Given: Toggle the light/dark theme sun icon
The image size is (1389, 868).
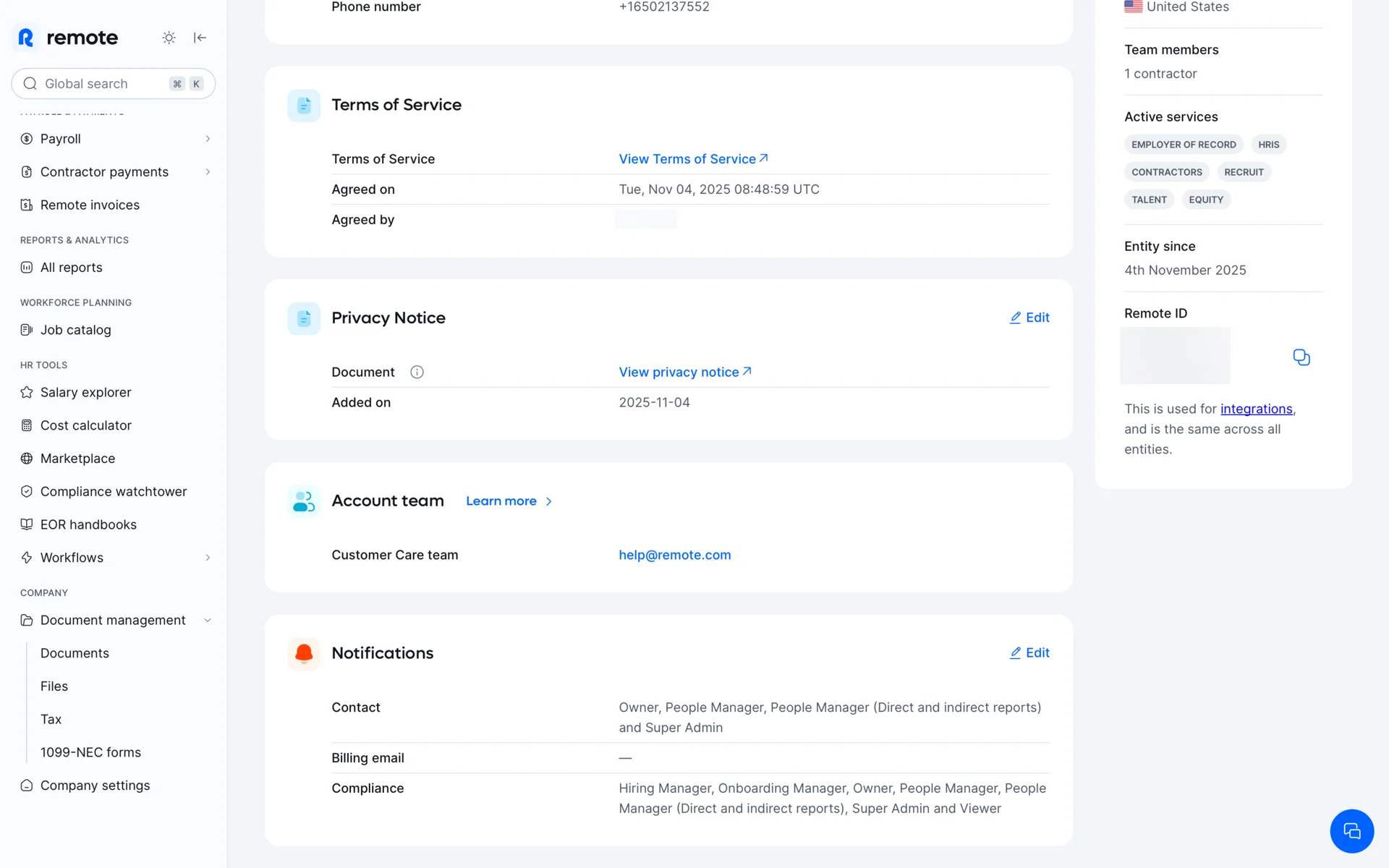Looking at the screenshot, I should pos(169,38).
